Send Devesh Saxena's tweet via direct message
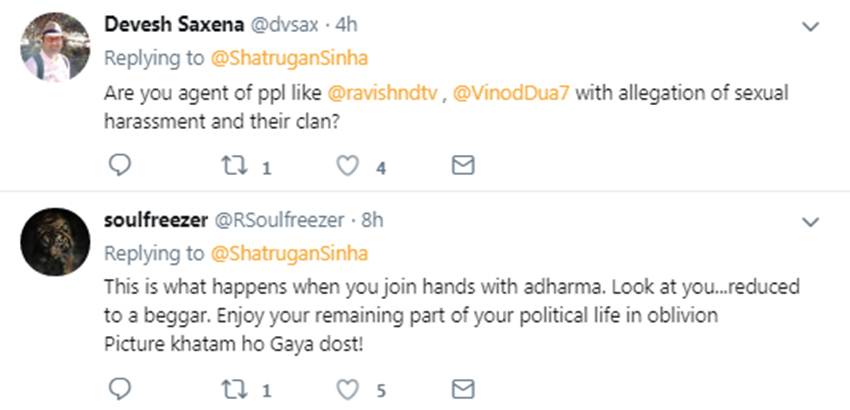The height and width of the screenshot is (410, 850). click(462, 166)
